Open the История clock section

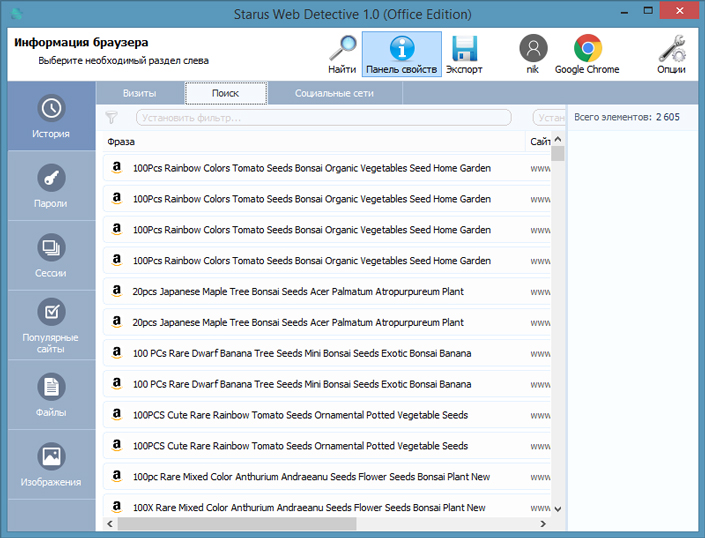[51, 116]
